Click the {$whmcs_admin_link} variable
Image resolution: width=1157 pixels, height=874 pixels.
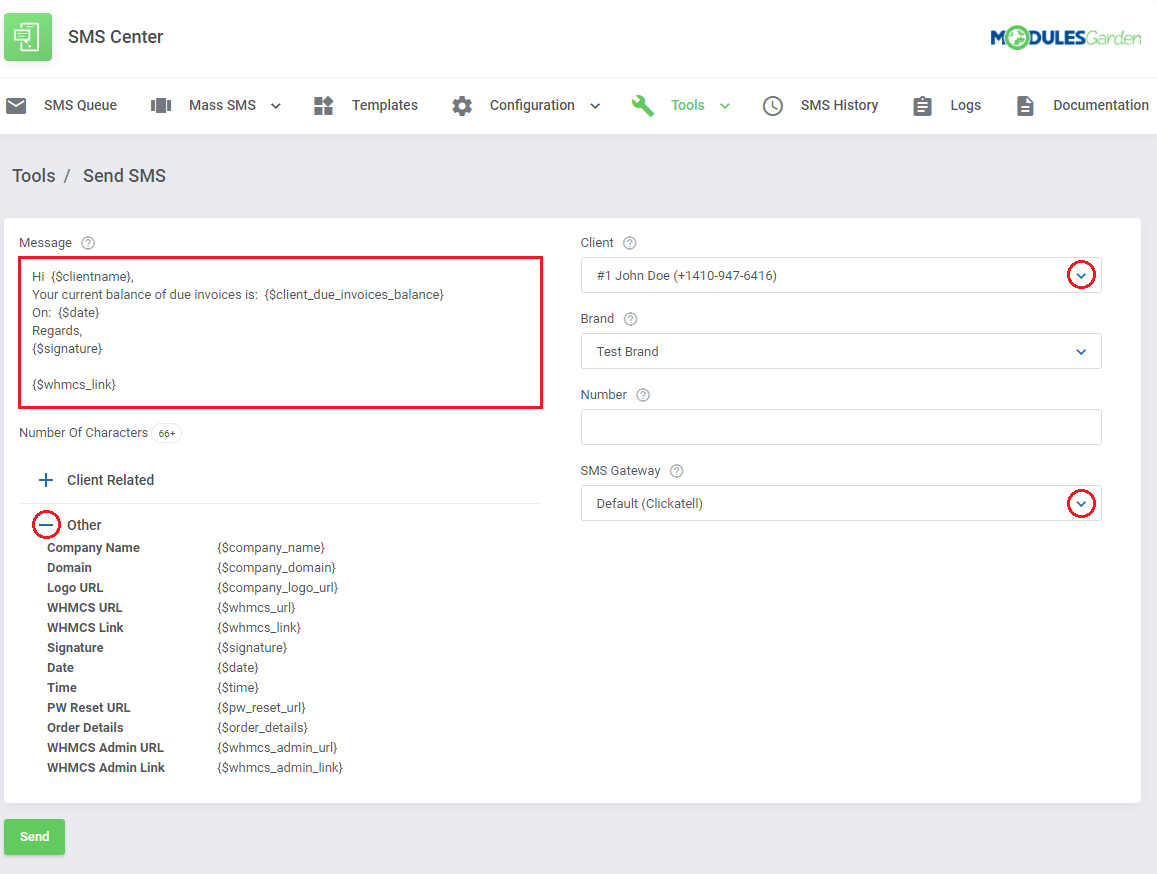(280, 767)
